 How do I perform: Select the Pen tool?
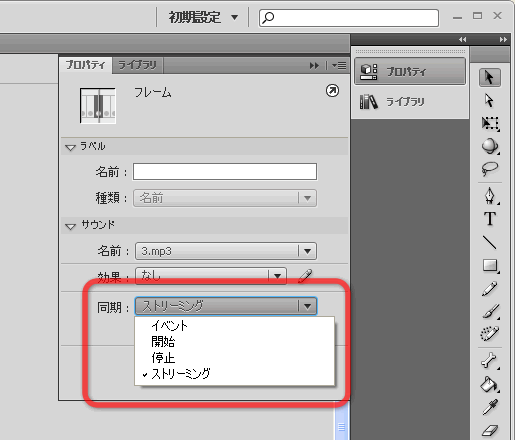490,196
